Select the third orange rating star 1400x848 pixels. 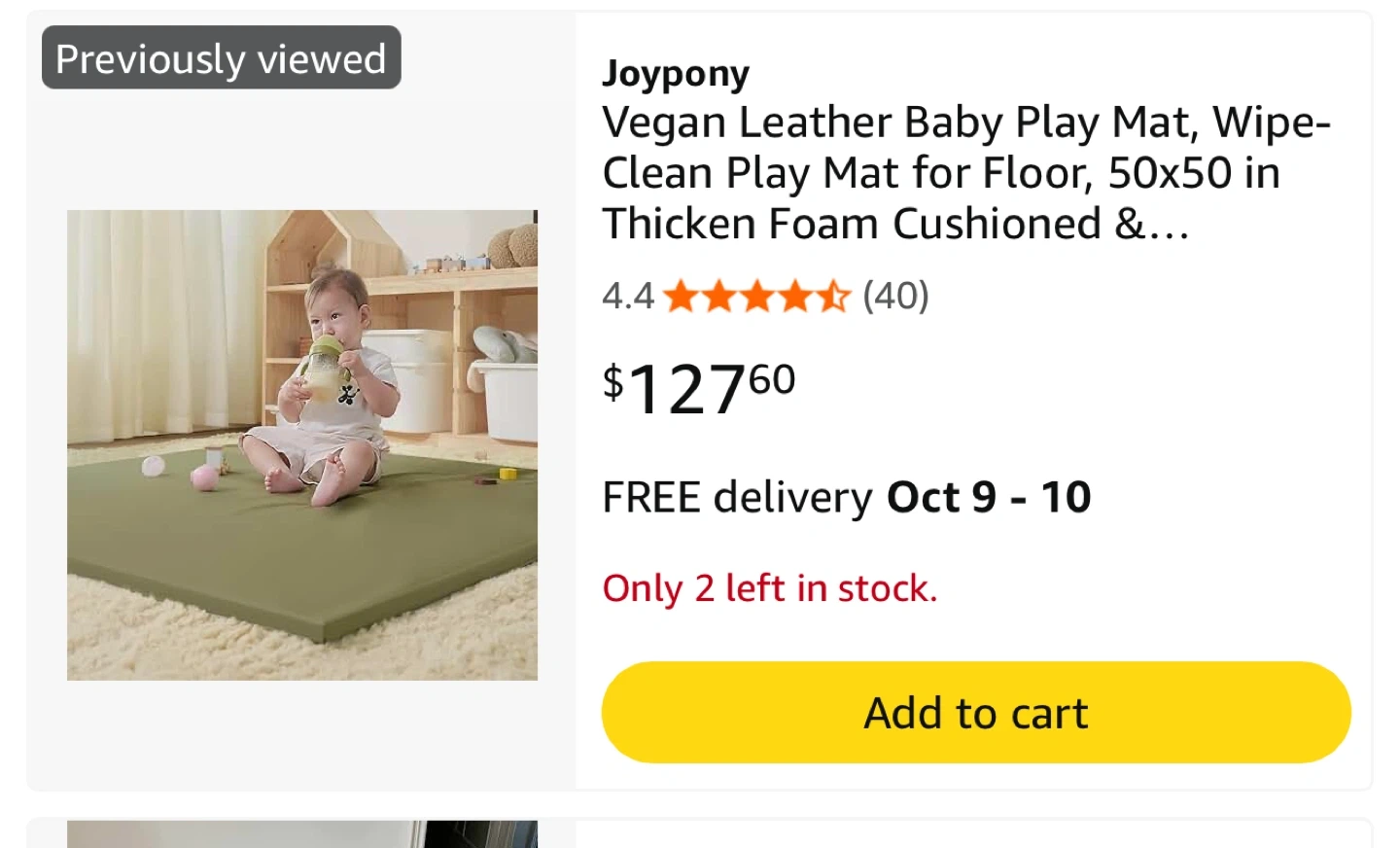click(757, 296)
